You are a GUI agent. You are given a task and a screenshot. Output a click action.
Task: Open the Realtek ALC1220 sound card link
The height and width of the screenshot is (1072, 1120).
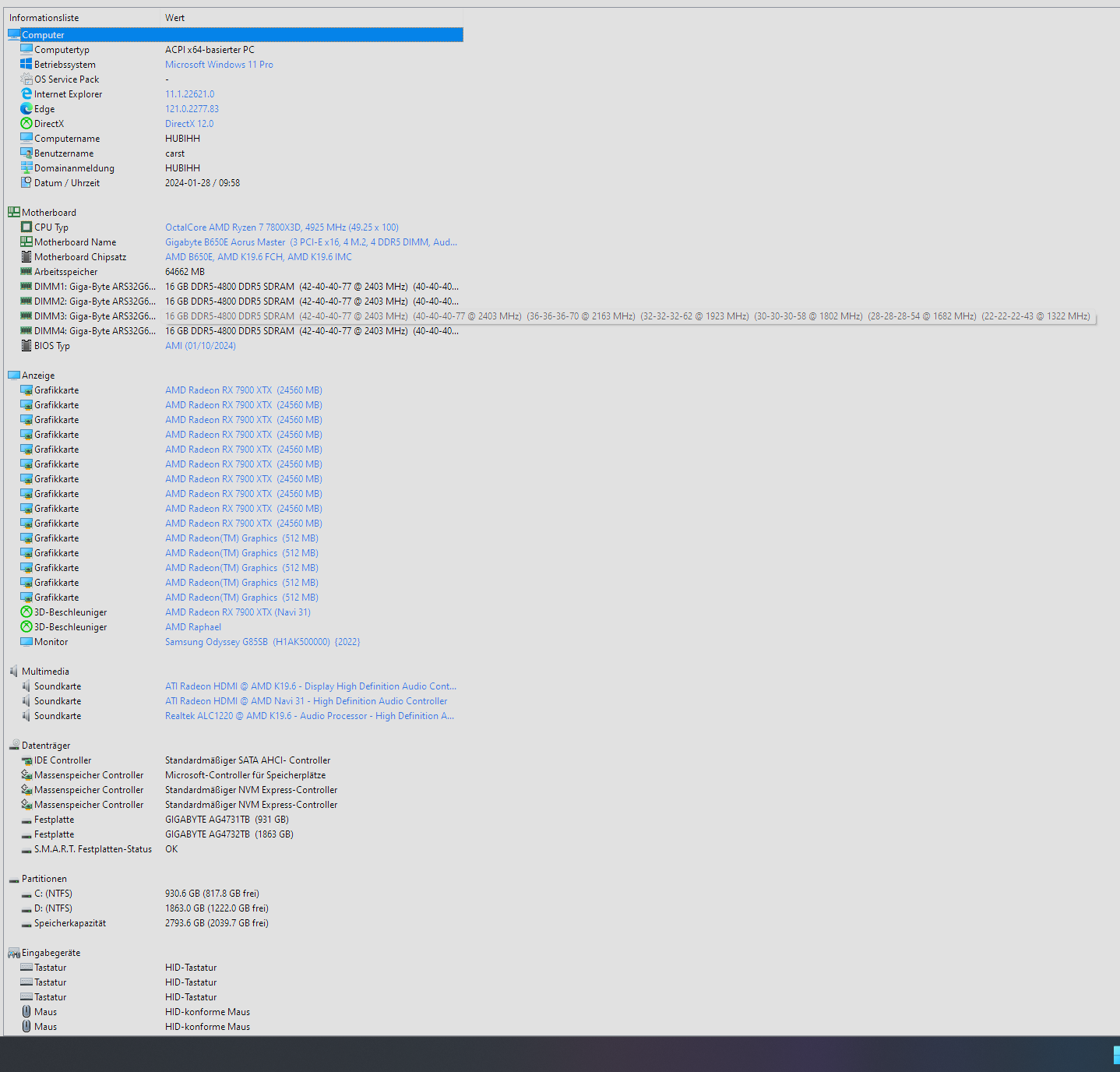[x=309, y=716]
